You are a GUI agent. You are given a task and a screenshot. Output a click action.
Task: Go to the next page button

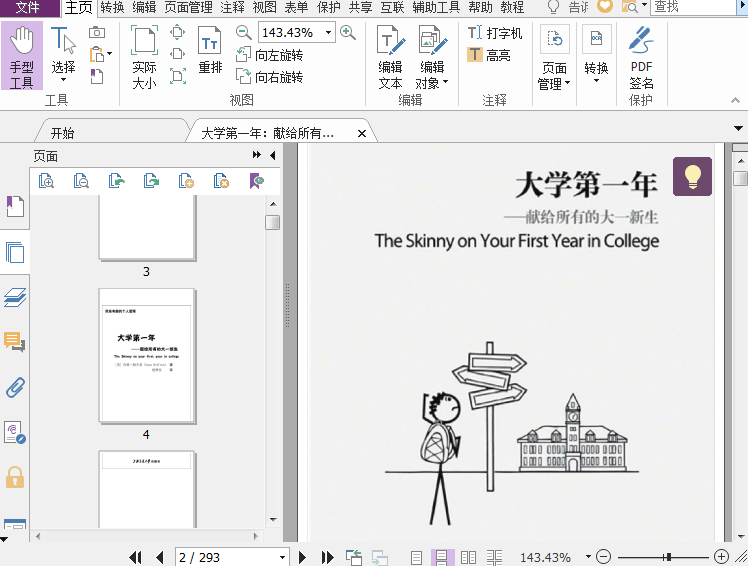click(302, 557)
